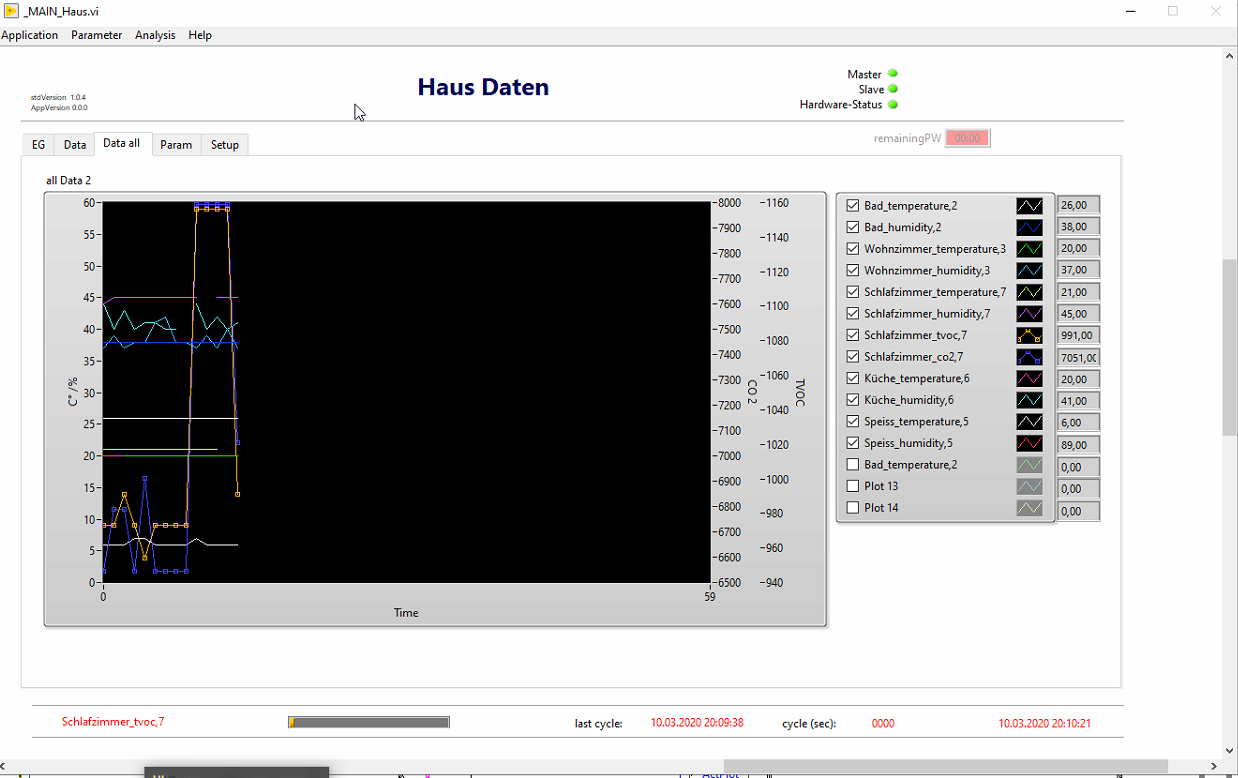Screen dimensions: 1238x778
Task: Click Schlafzimmer_humidity,7 plot style icon
Action: click(1029, 313)
